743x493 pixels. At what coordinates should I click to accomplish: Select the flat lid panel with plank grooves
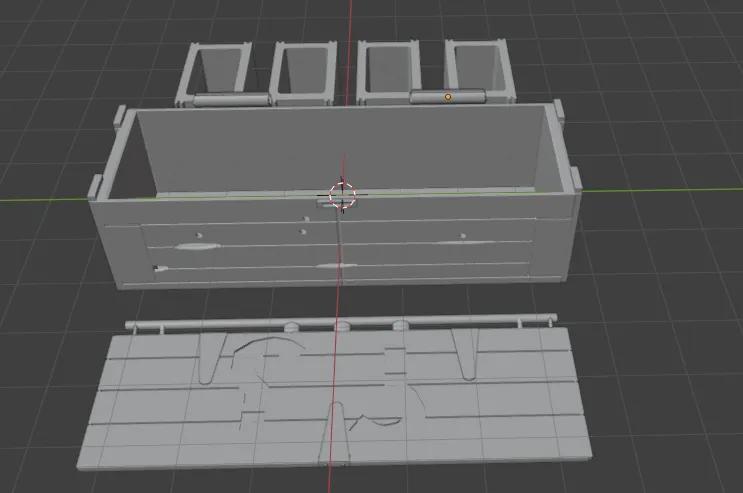point(334,398)
